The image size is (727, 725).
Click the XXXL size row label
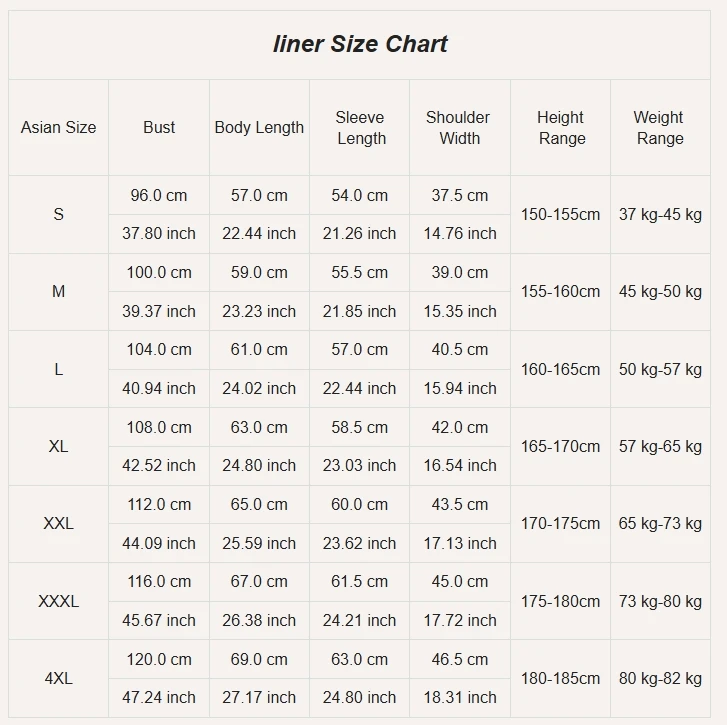(x=59, y=601)
